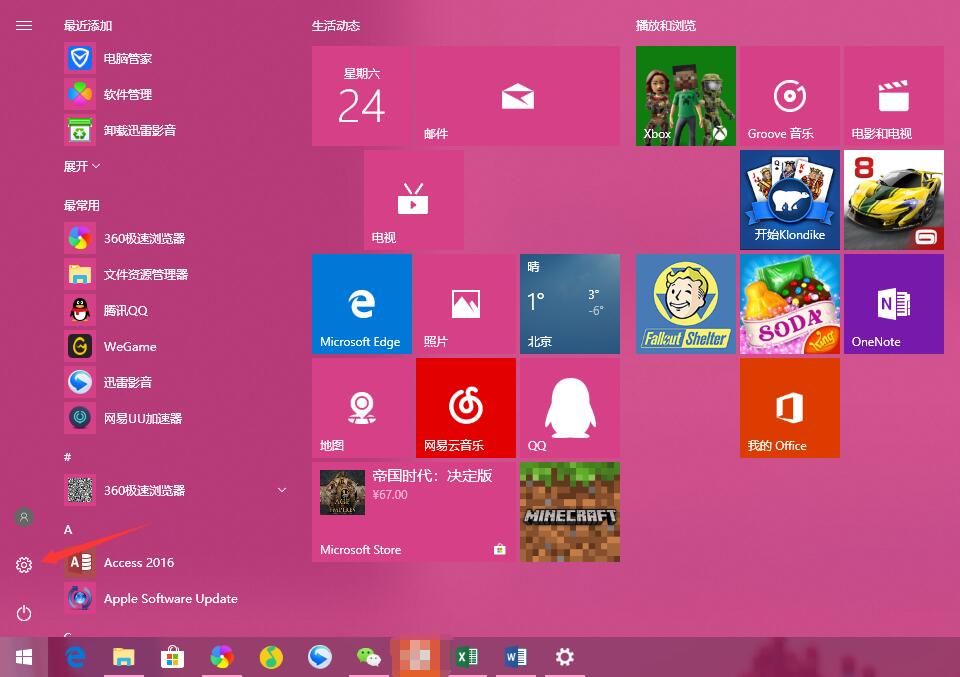
Task: Click the power button in Start sidebar
Action: [23, 613]
